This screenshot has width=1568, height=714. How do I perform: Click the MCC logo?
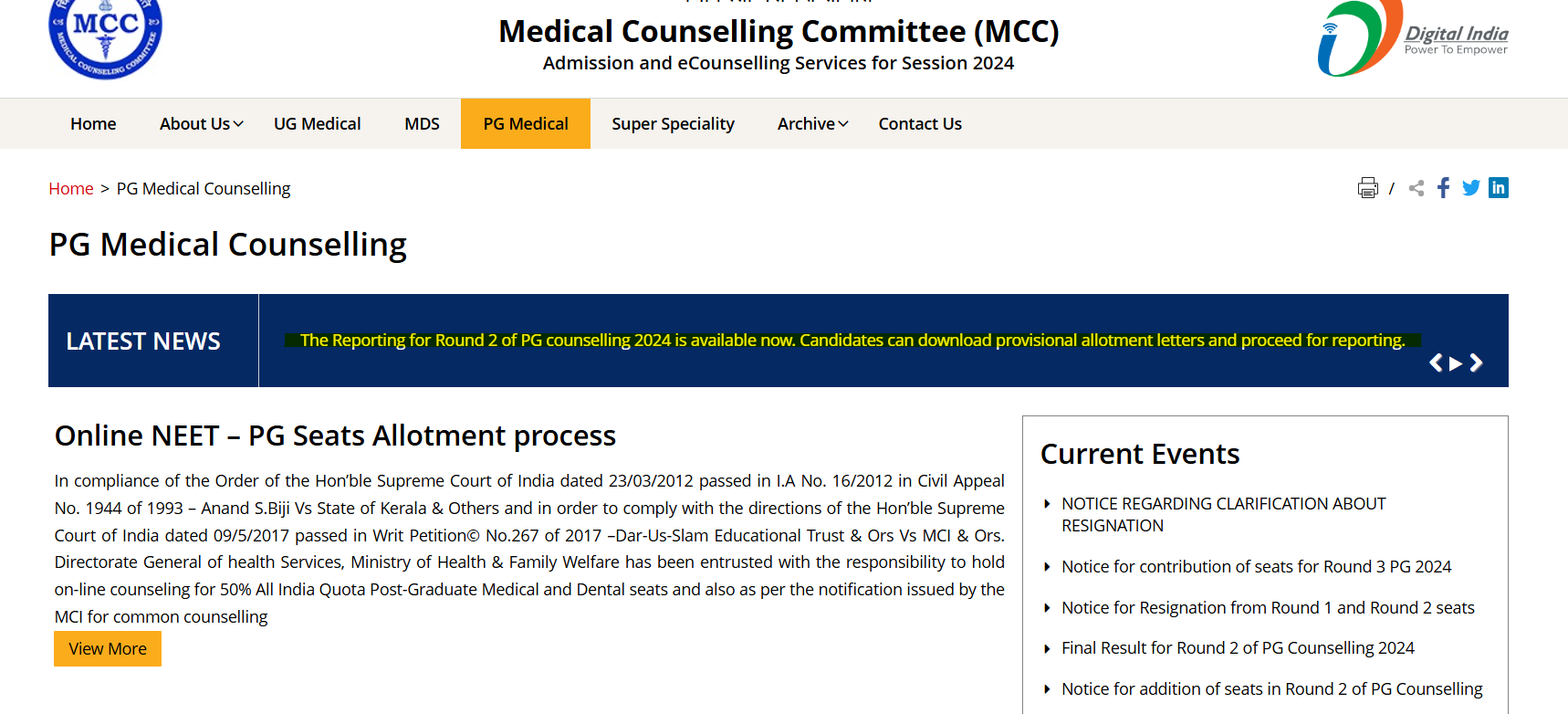pyautogui.click(x=105, y=38)
